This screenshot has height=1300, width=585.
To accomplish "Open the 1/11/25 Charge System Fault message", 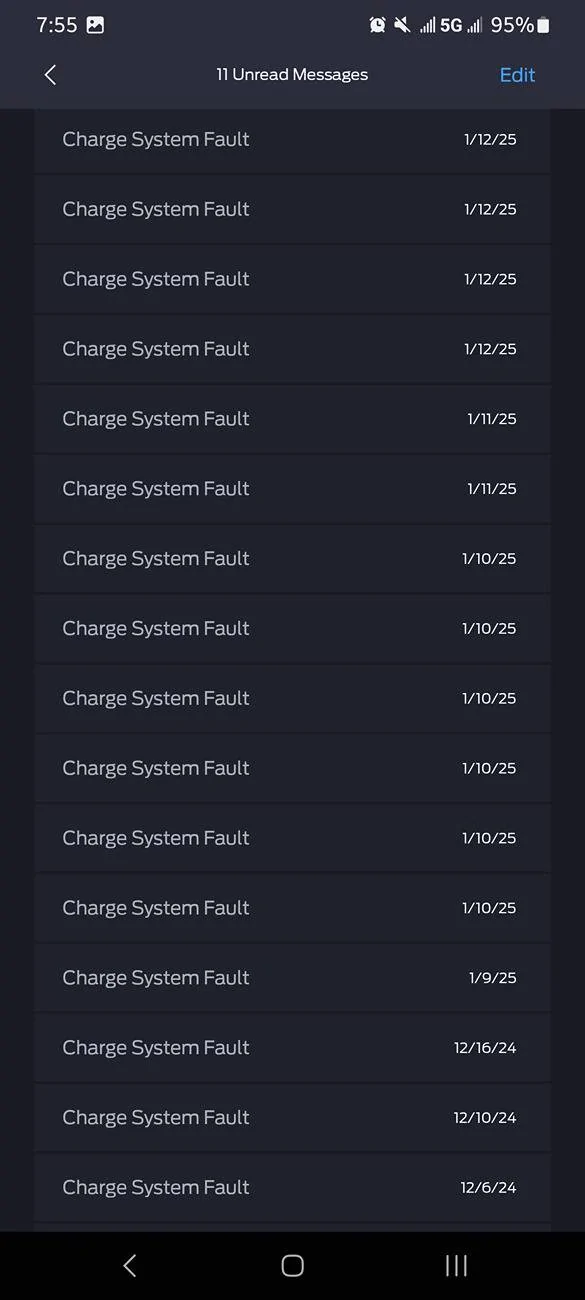I will [292, 419].
